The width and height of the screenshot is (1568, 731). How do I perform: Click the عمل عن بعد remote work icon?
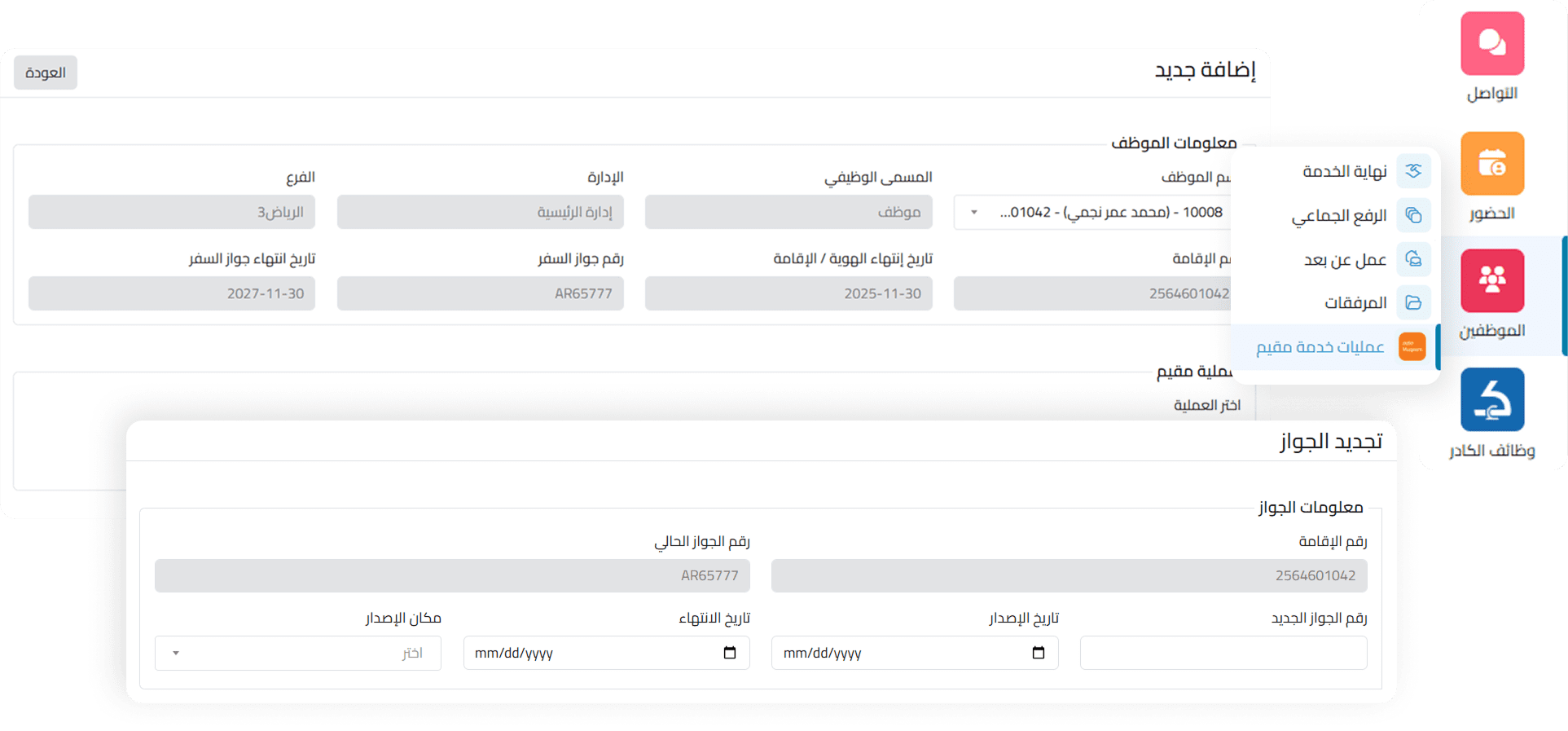(1413, 259)
